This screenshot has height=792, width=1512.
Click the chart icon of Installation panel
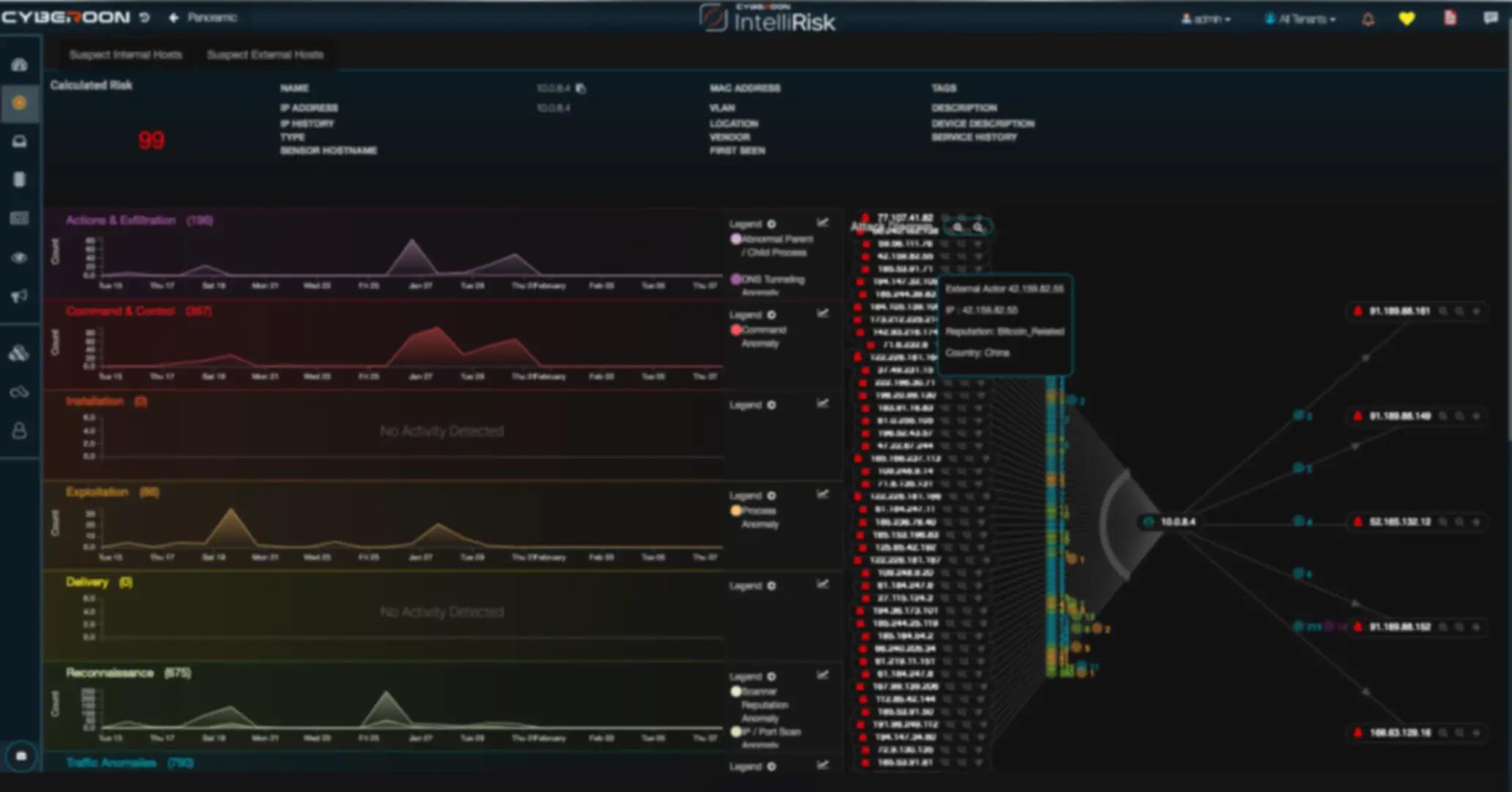(x=823, y=403)
